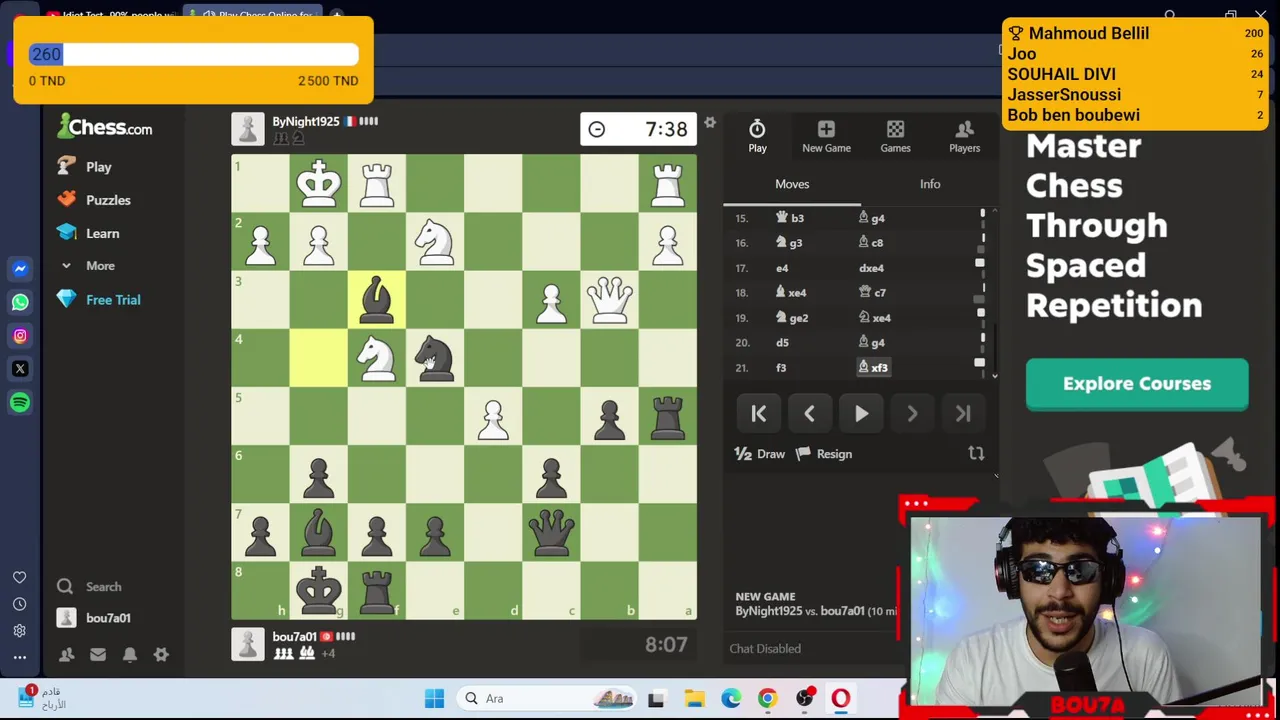Open board settings gear beside the clock

[x=710, y=122]
